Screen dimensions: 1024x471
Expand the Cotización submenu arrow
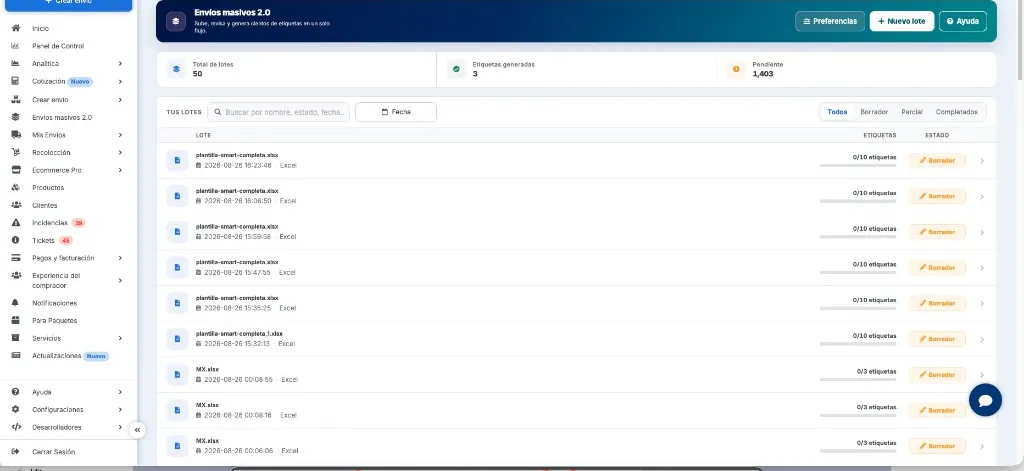point(120,82)
